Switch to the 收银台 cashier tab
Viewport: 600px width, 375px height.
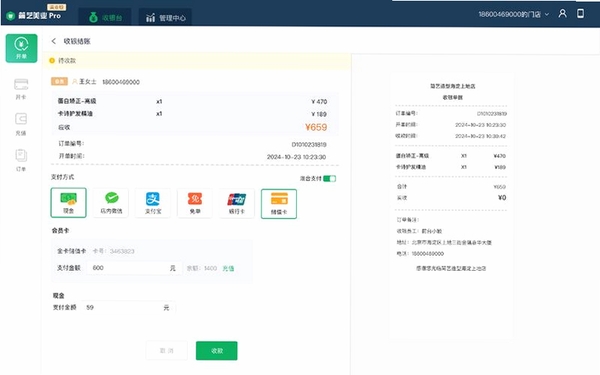pos(105,17)
